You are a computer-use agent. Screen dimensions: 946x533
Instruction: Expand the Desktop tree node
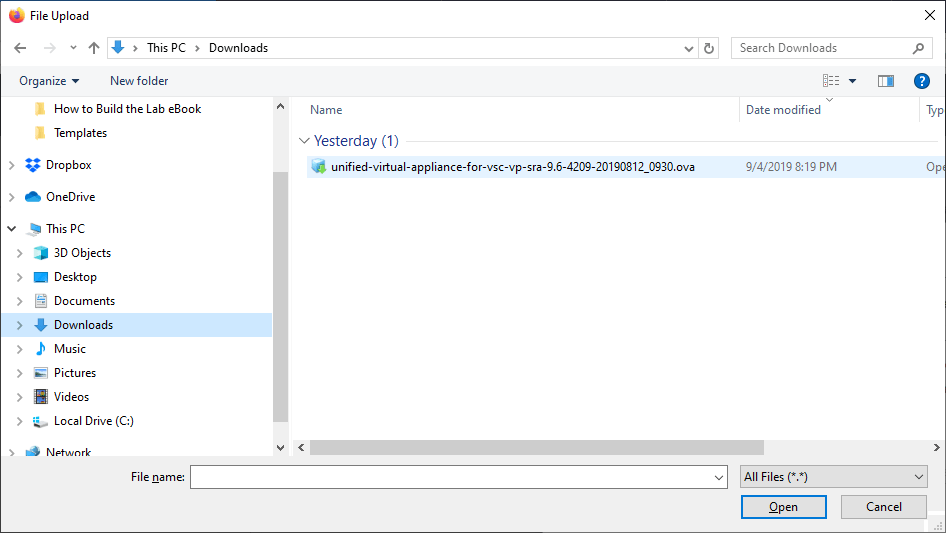[20, 277]
